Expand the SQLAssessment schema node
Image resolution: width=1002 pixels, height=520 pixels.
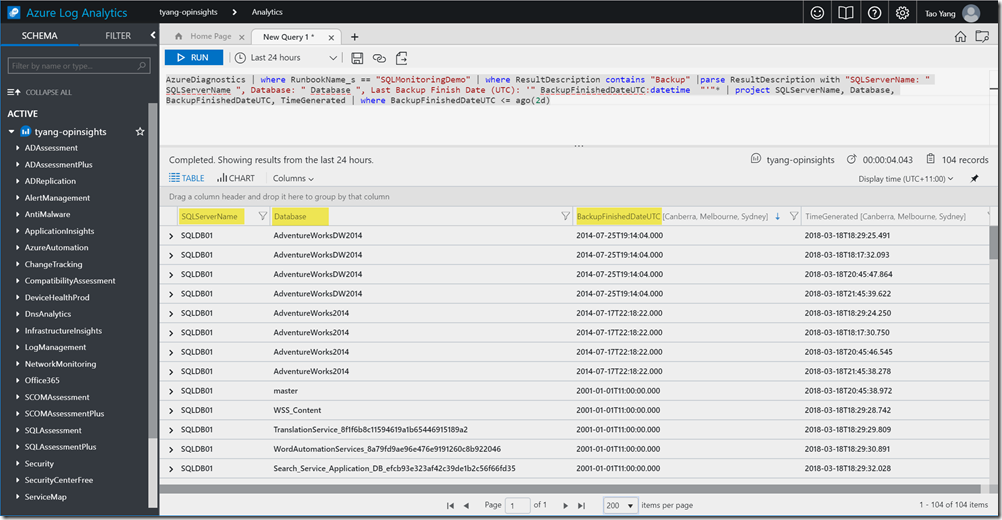17,430
